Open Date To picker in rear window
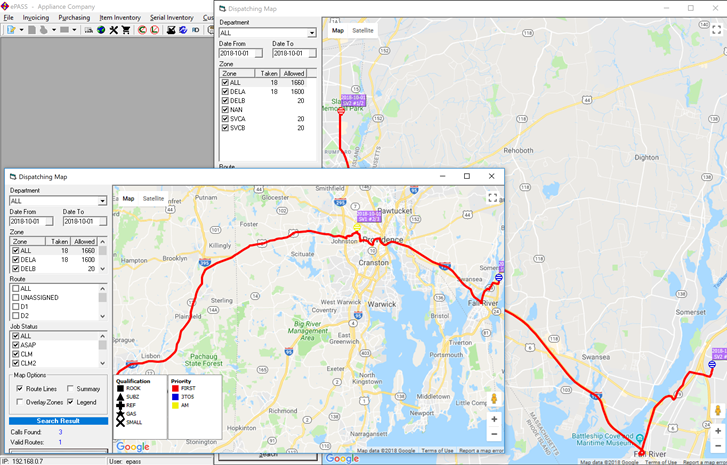Image resolution: width=727 pixels, height=465 pixels. [x=312, y=53]
